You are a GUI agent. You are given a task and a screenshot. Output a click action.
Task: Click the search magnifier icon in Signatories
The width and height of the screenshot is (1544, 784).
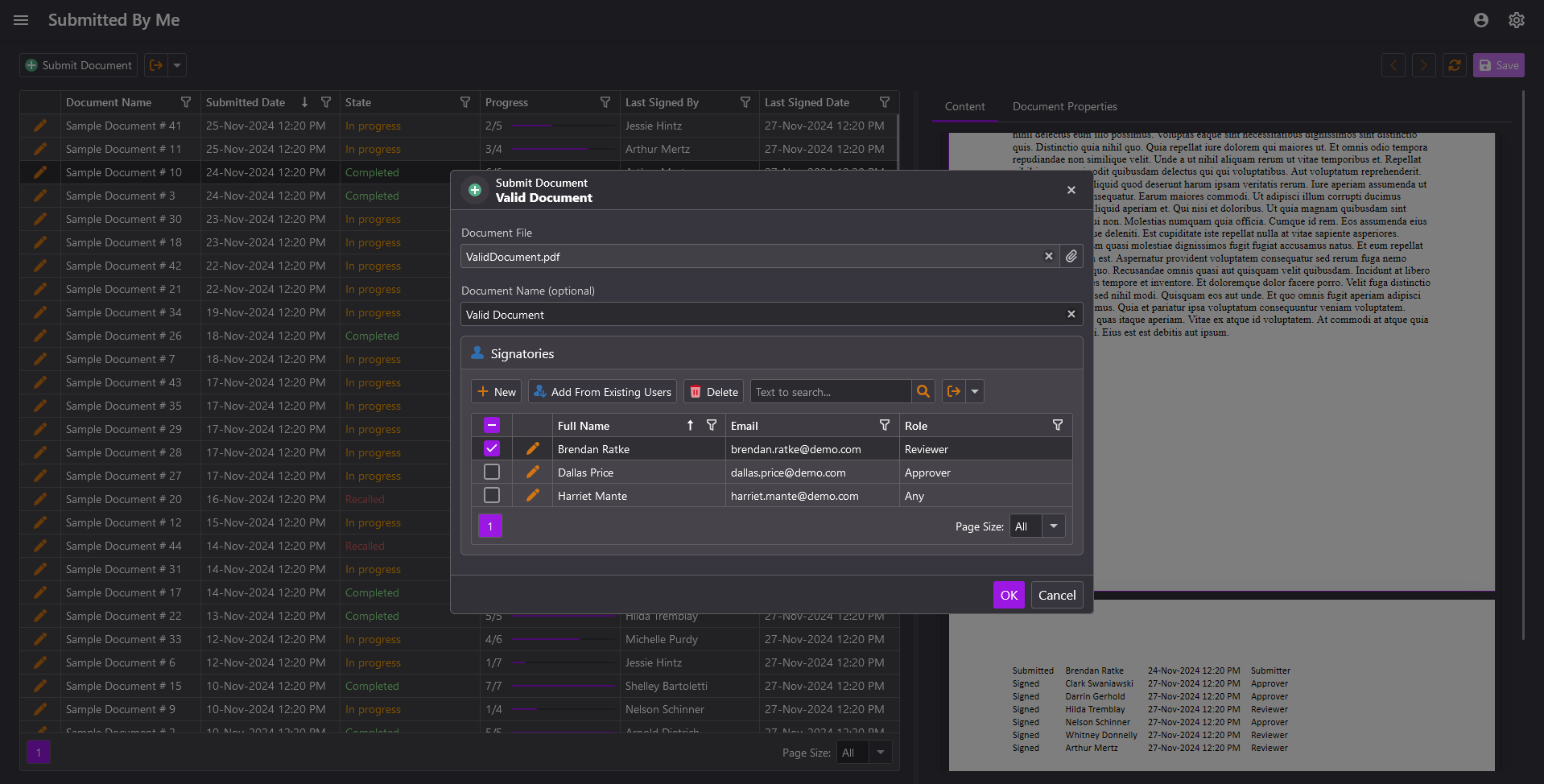(923, 391)
